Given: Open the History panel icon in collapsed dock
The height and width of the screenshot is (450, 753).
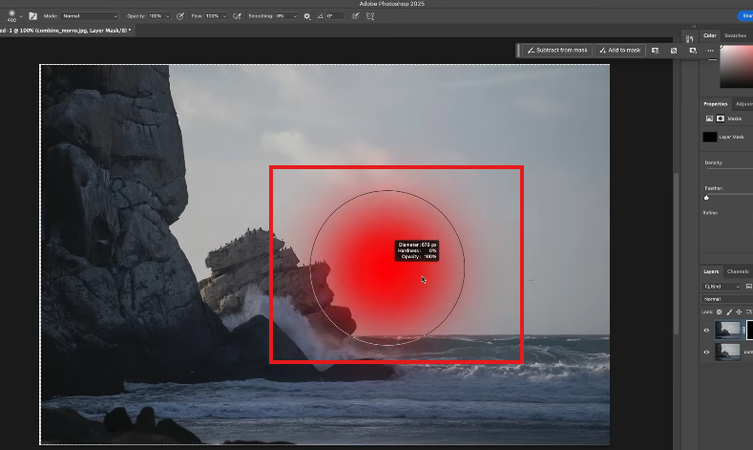Looking at the screenshot, I should coord(690,39).
